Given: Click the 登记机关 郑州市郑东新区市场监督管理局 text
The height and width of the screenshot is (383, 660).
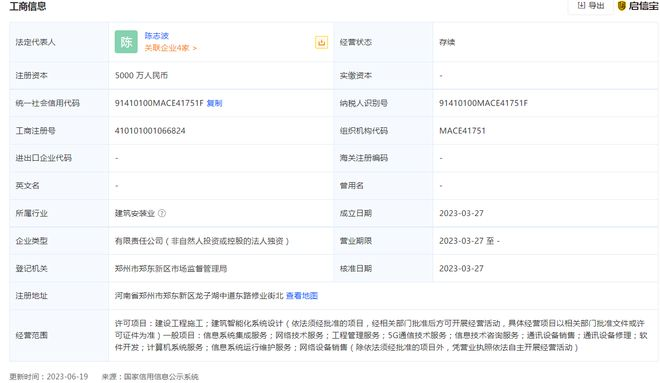Looking at the screenshot, I should point(171,269).
